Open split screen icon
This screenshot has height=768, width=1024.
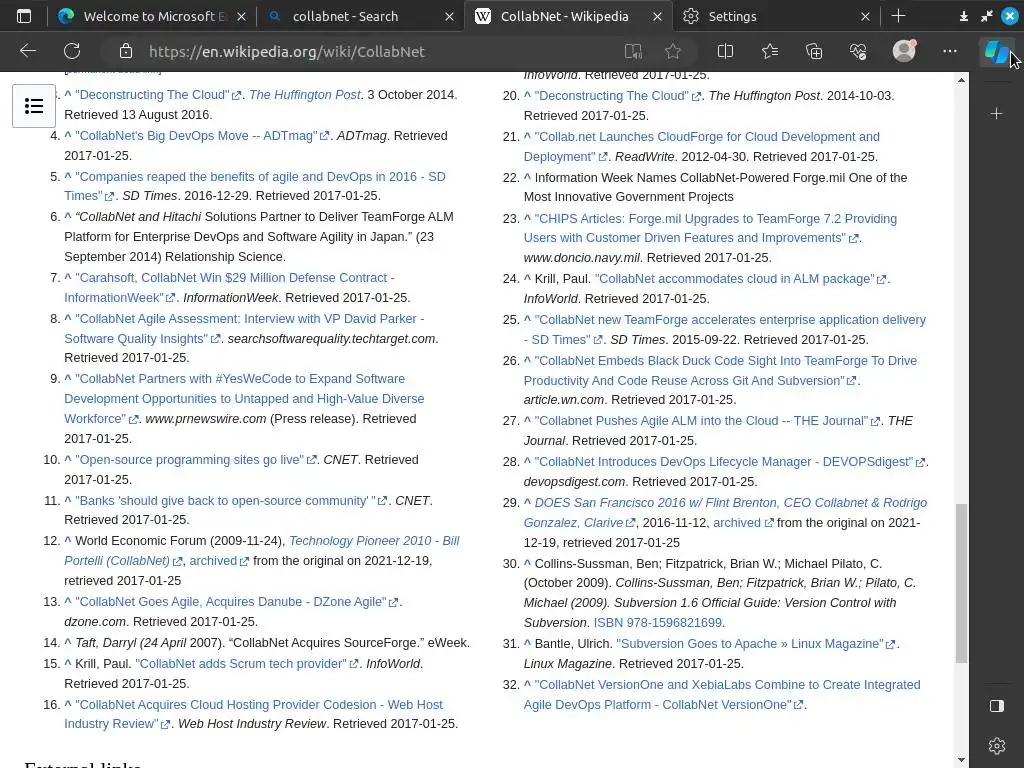click(725, 52)
